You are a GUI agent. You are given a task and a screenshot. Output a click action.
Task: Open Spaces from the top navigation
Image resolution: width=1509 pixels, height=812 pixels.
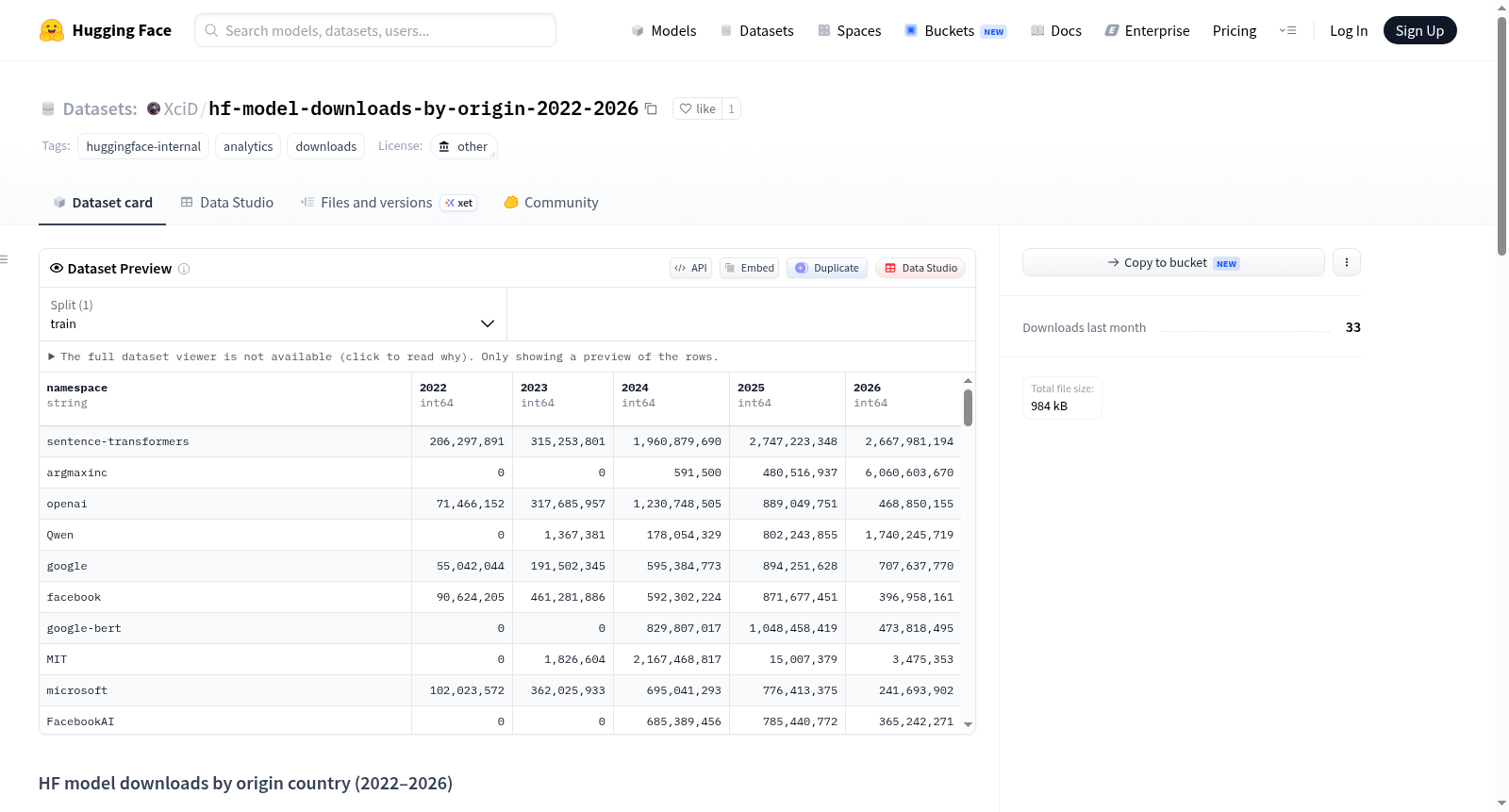point(849,30)
